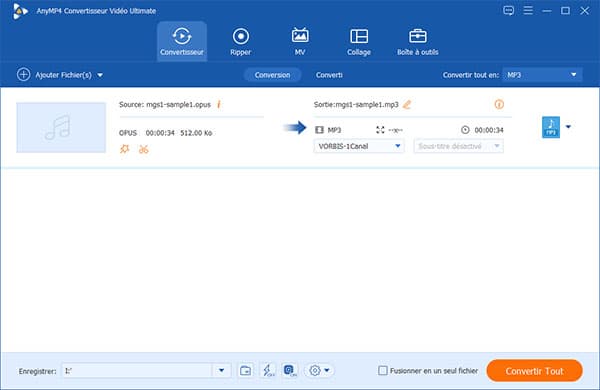Click the orange output info icon
Screen dimensions: 600x390
499,104
